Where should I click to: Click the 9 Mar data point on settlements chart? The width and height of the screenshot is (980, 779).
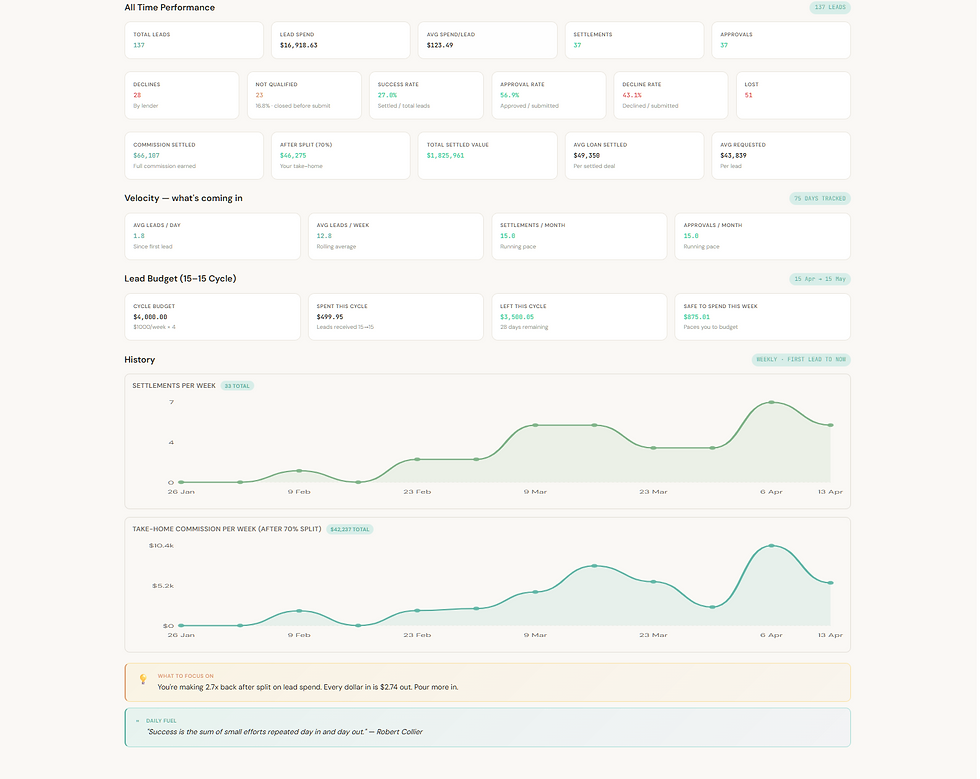coord(536,425)
